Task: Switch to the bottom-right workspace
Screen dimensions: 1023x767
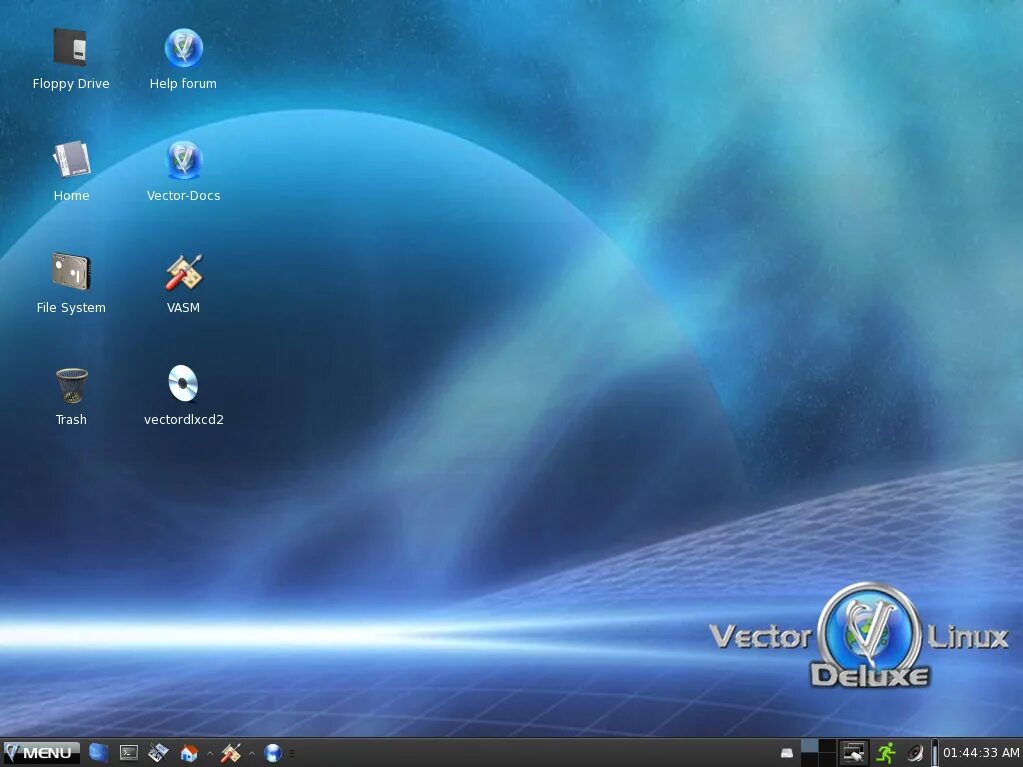Action: pyautogui.click(x=827, y=759)
